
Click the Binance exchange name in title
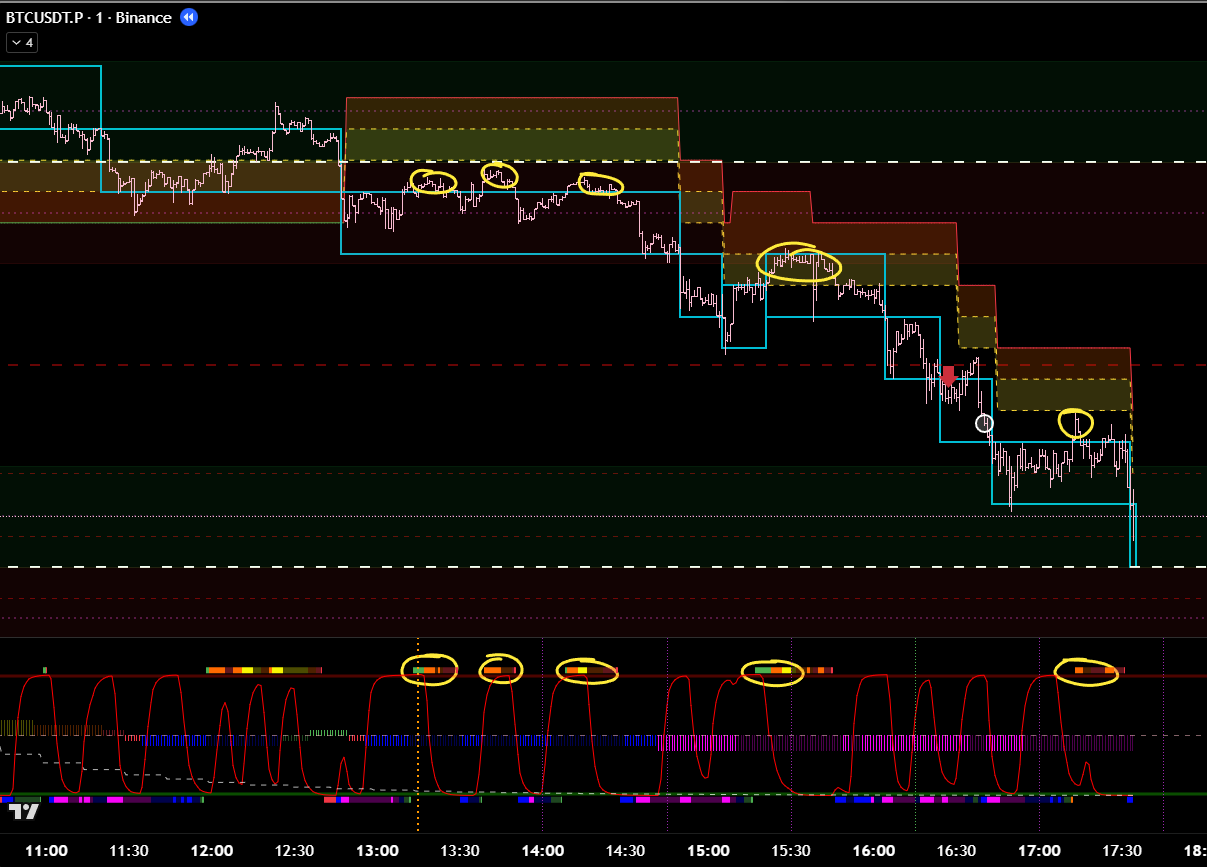click(x=142, y=17)
